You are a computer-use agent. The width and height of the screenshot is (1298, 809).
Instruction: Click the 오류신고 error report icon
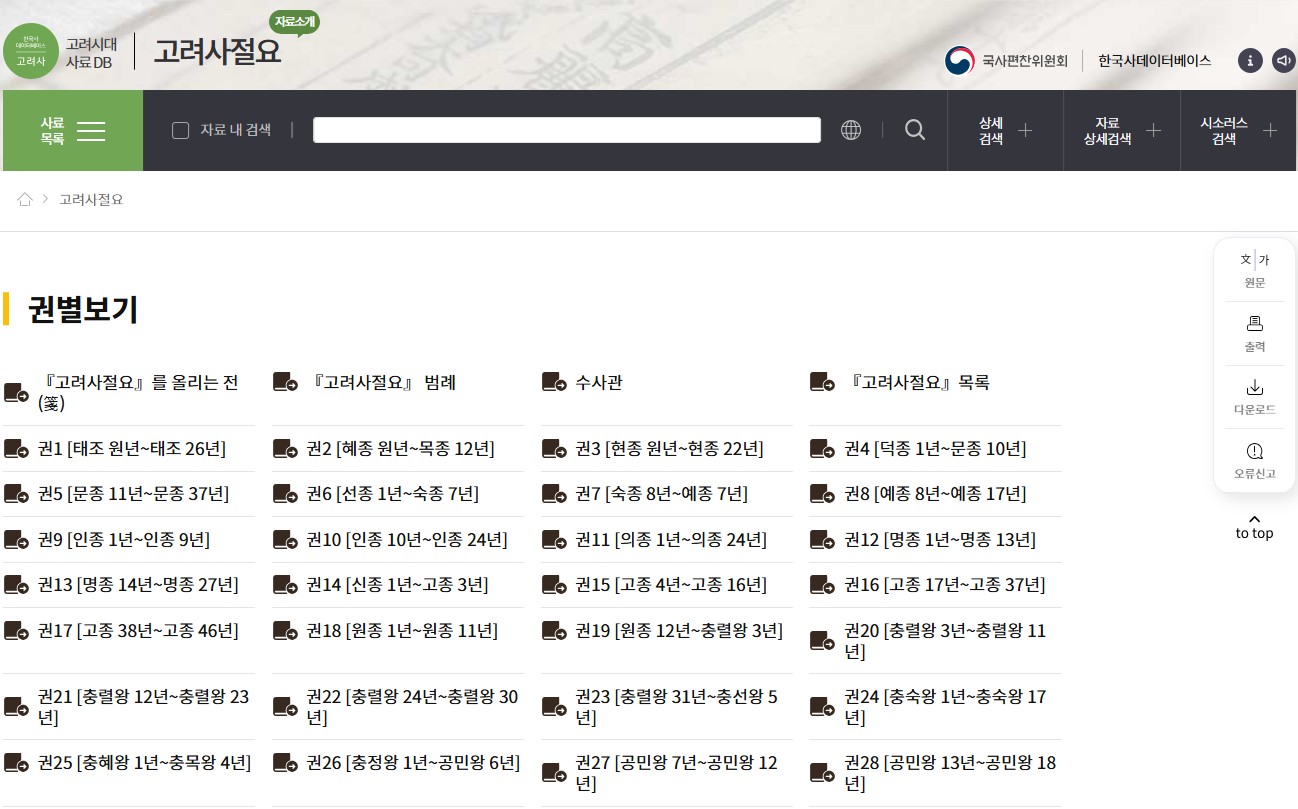pyautogui.click(x=1254, y=452)
